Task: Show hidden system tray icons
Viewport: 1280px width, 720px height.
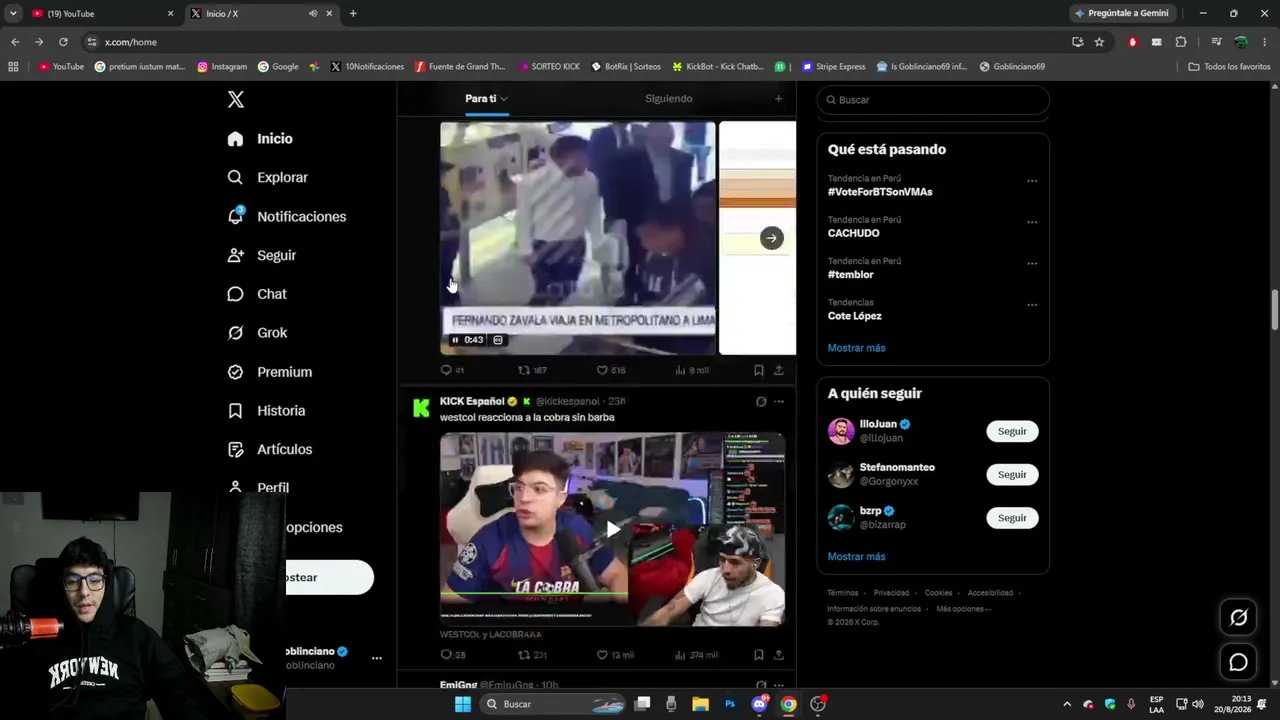Action: pyautogui.click(x=1066, y=704)
